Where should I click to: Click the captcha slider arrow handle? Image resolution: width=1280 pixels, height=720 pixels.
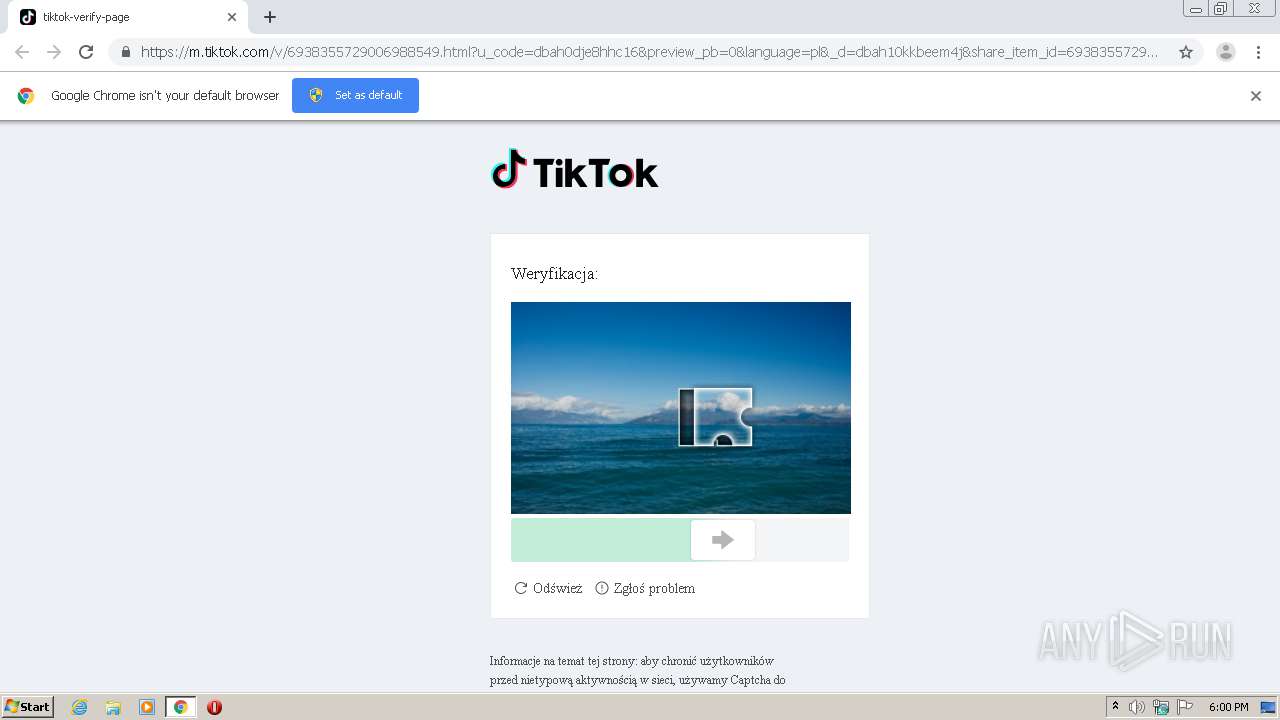point(723,540)
